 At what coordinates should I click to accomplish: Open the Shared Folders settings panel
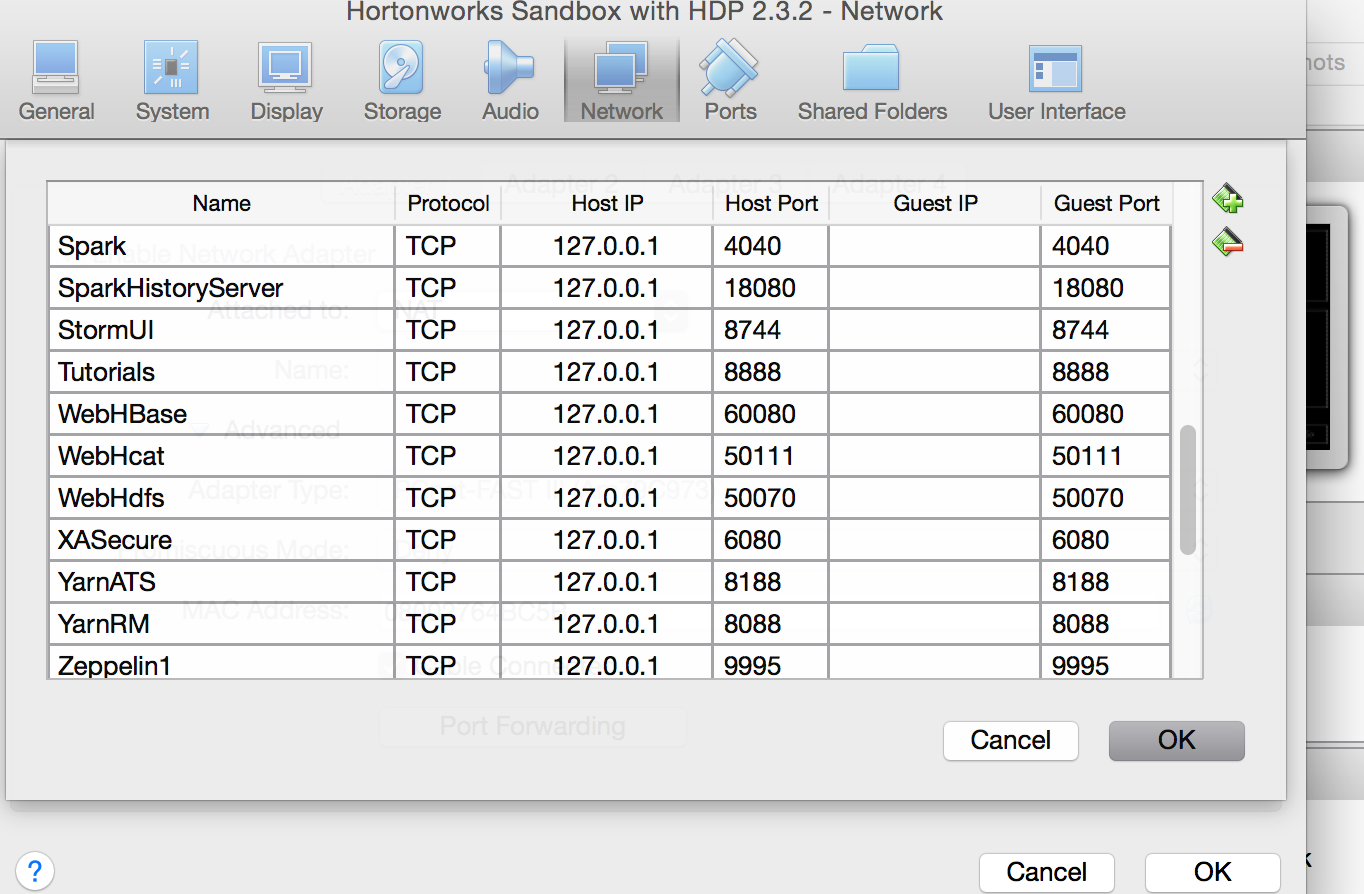[871, 80]
